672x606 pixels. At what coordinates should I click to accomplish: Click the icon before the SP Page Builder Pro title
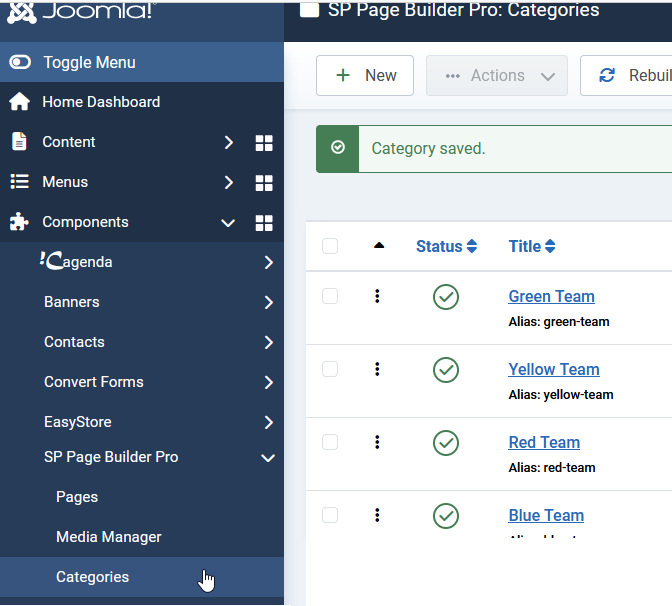coord(309,9)
